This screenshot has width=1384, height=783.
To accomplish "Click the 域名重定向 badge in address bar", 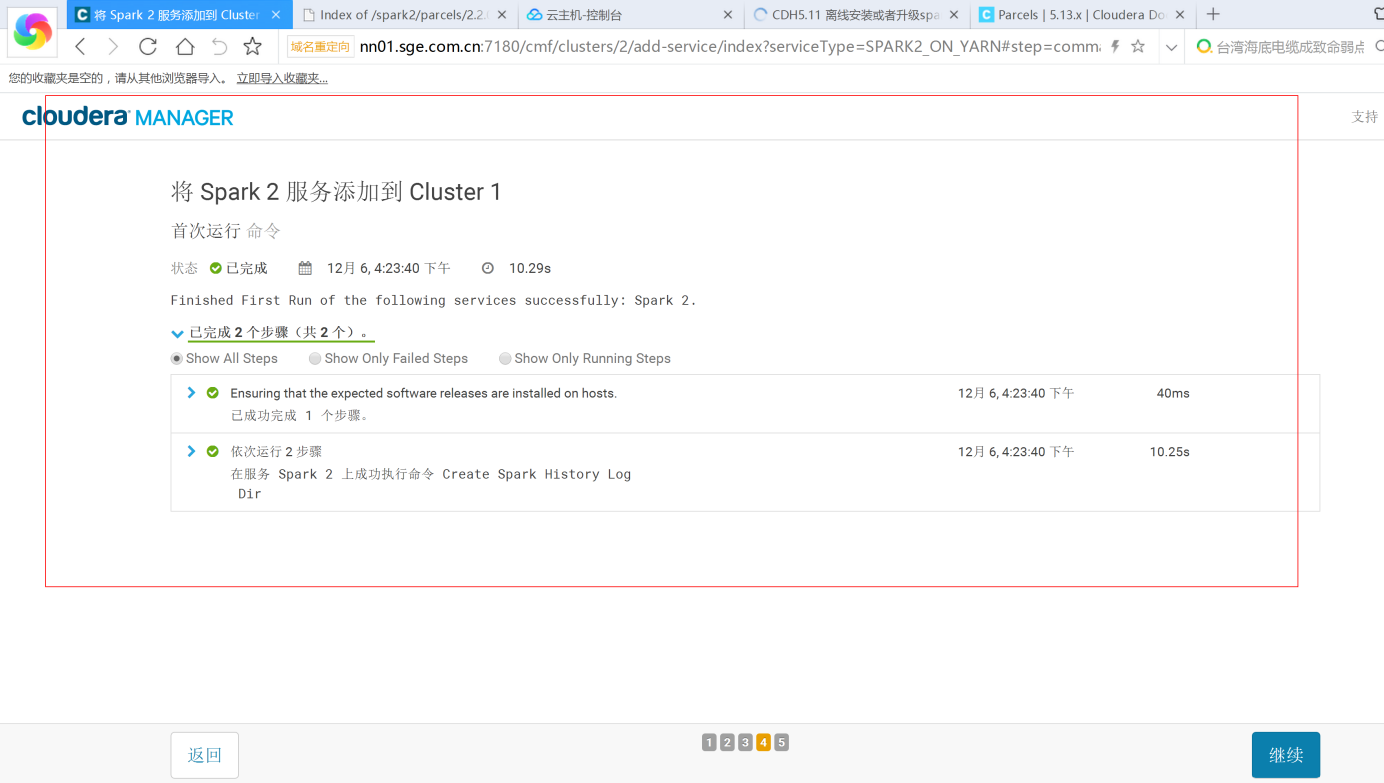I will pos(320,47).
